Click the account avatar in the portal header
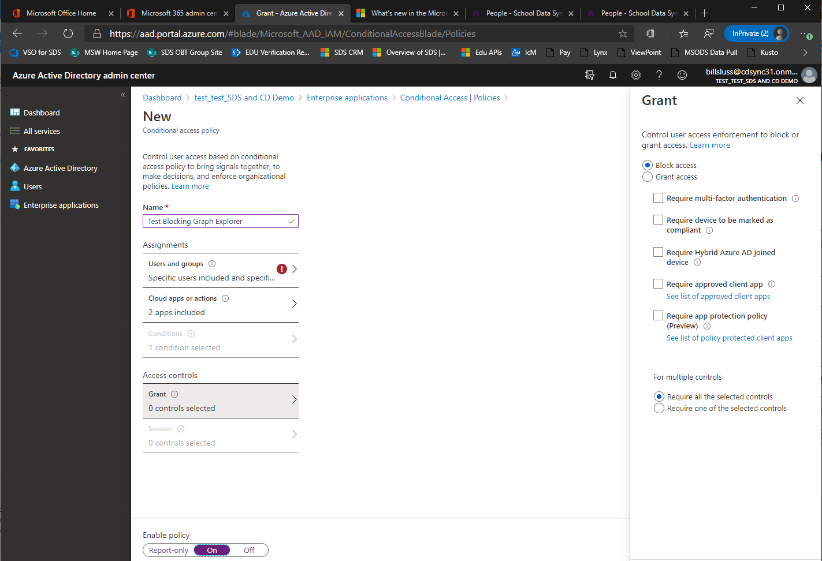 (809, 75)
